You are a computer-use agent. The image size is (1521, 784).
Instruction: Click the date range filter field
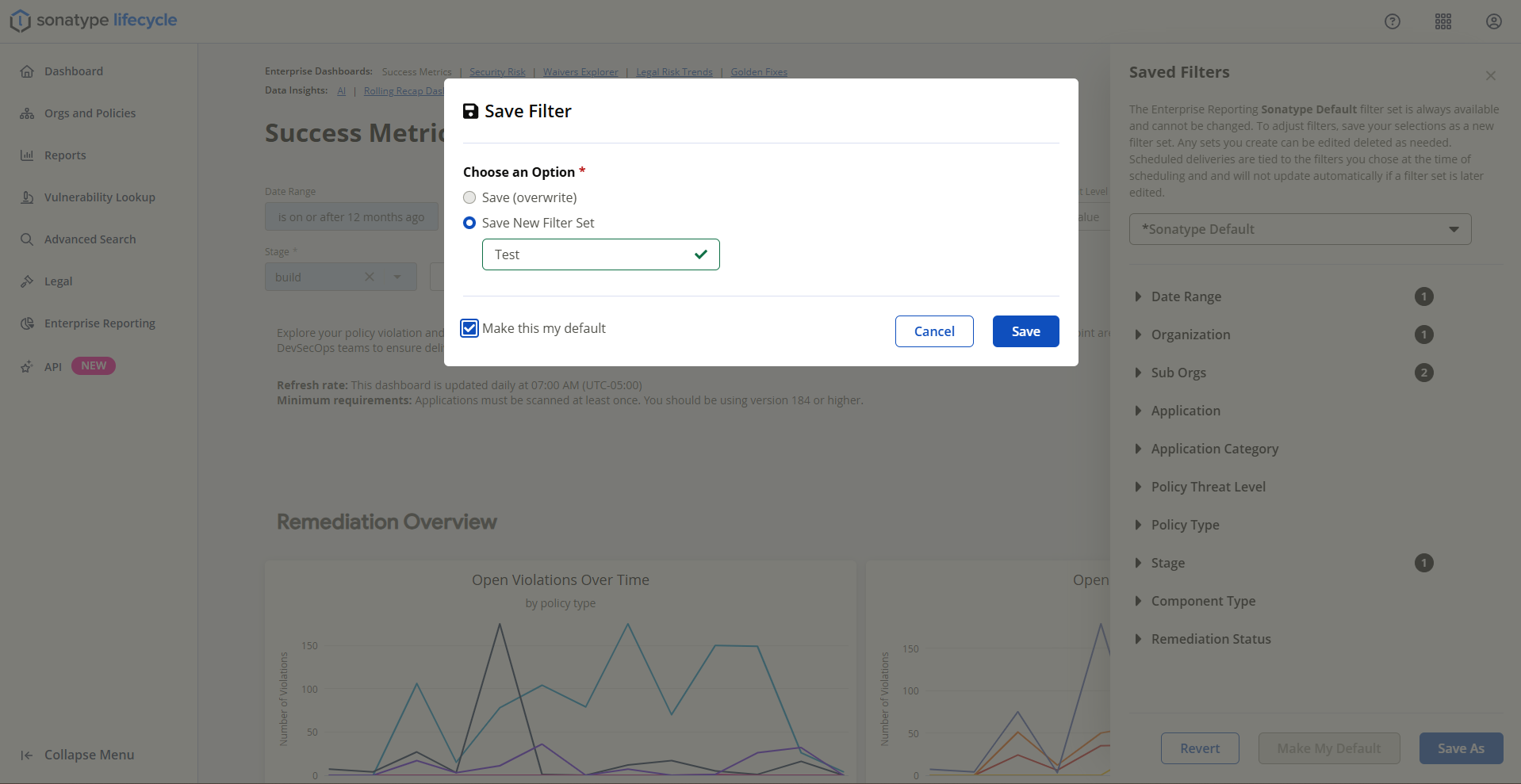351,216
